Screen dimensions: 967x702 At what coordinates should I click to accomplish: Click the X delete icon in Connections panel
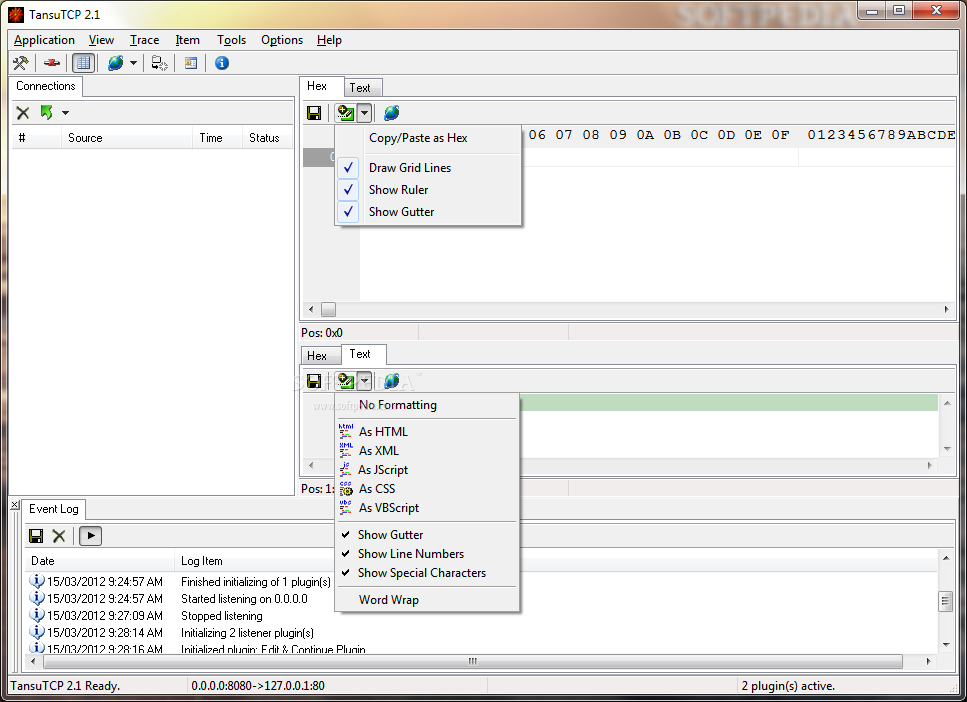23,113
